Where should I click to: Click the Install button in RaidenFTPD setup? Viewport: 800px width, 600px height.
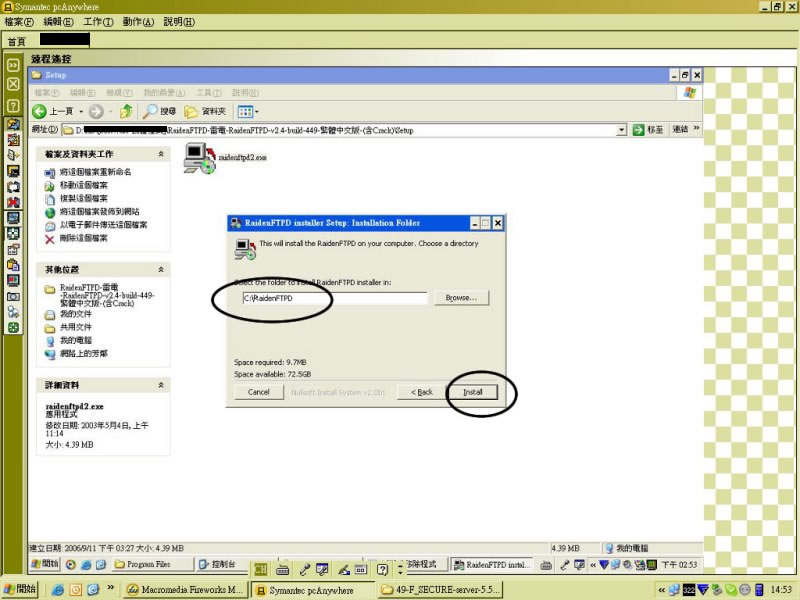point(473,392)
